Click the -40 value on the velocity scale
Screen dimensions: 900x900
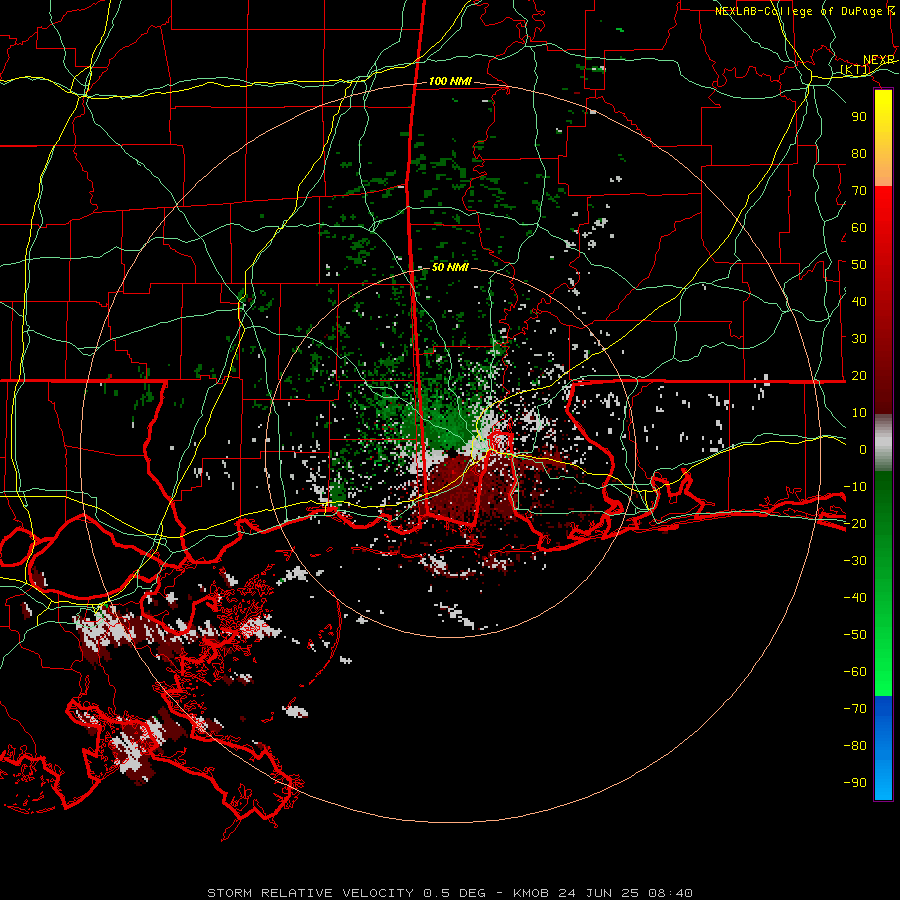coord(855,598)
